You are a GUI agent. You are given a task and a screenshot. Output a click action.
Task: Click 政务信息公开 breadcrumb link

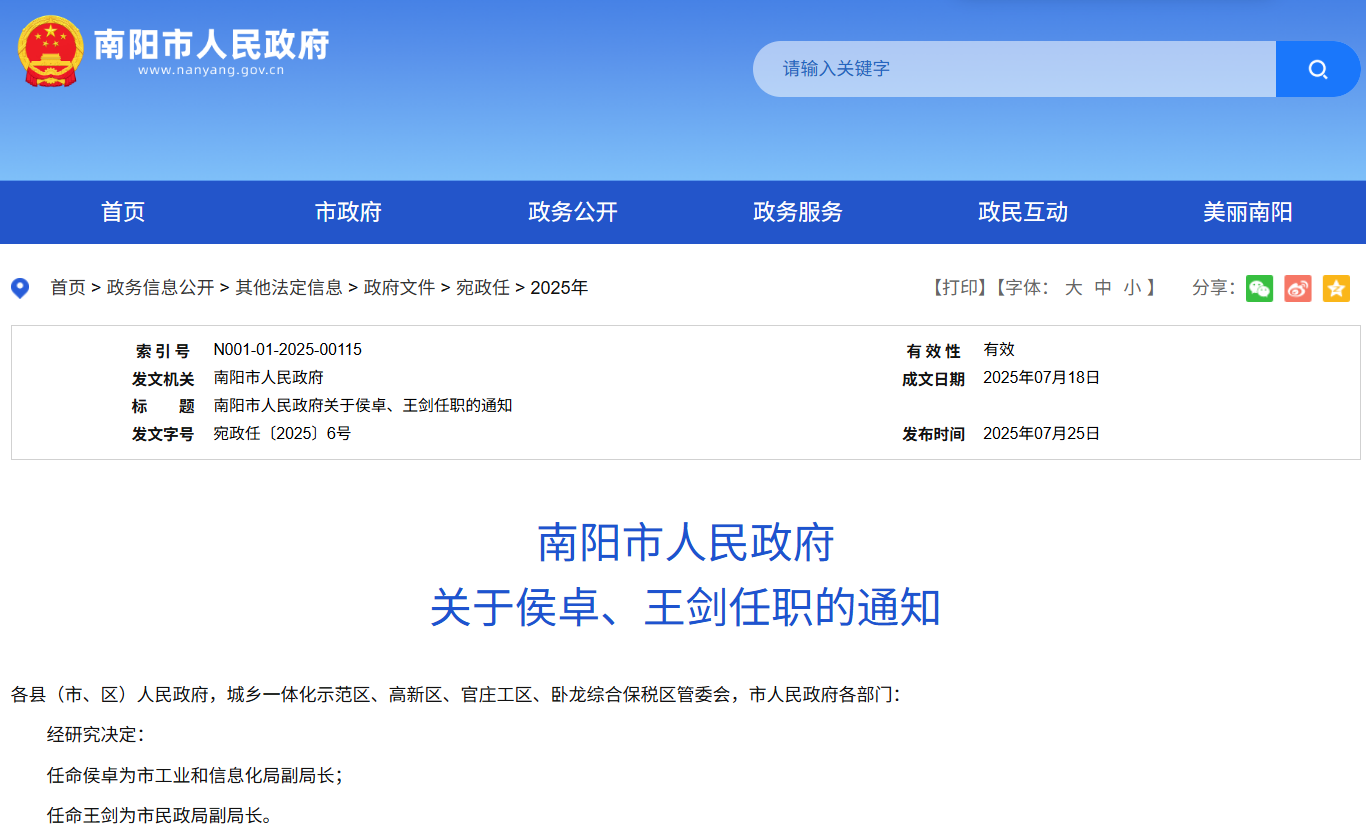tap(160, 288)
